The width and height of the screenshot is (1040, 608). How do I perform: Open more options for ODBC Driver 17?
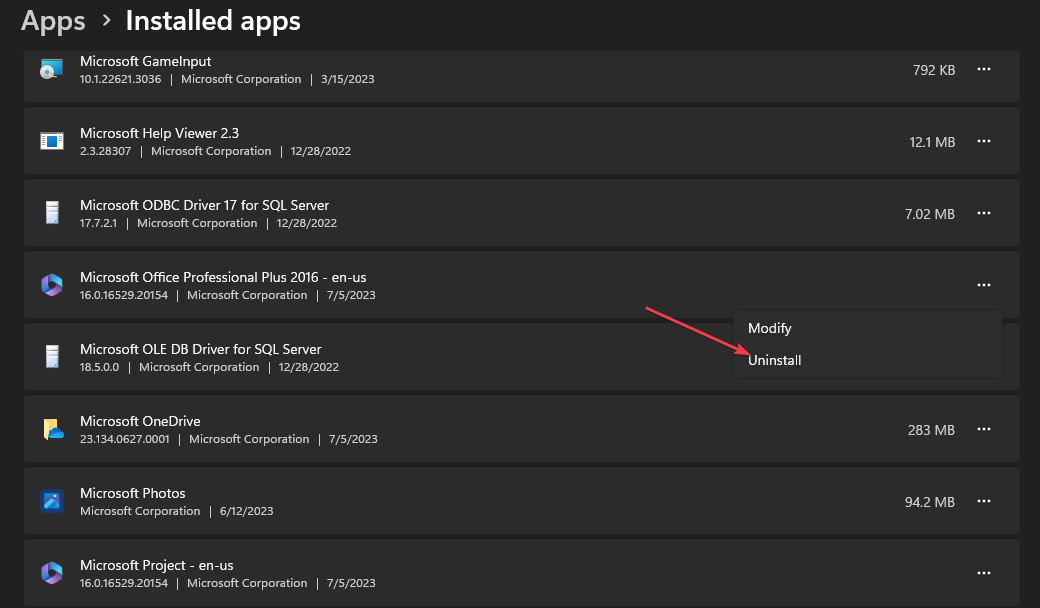click(x=984, y=213)
